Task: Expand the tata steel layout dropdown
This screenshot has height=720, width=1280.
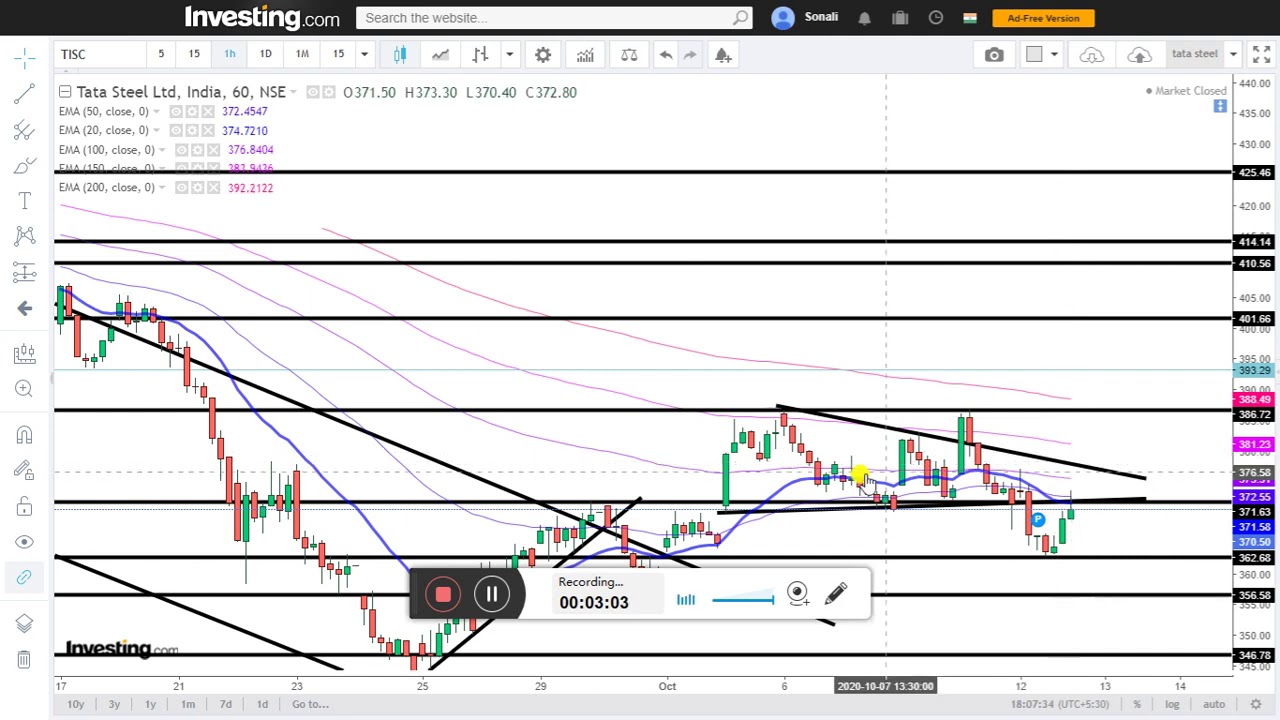Action: pyautogui.click(x=1233, y=55)
